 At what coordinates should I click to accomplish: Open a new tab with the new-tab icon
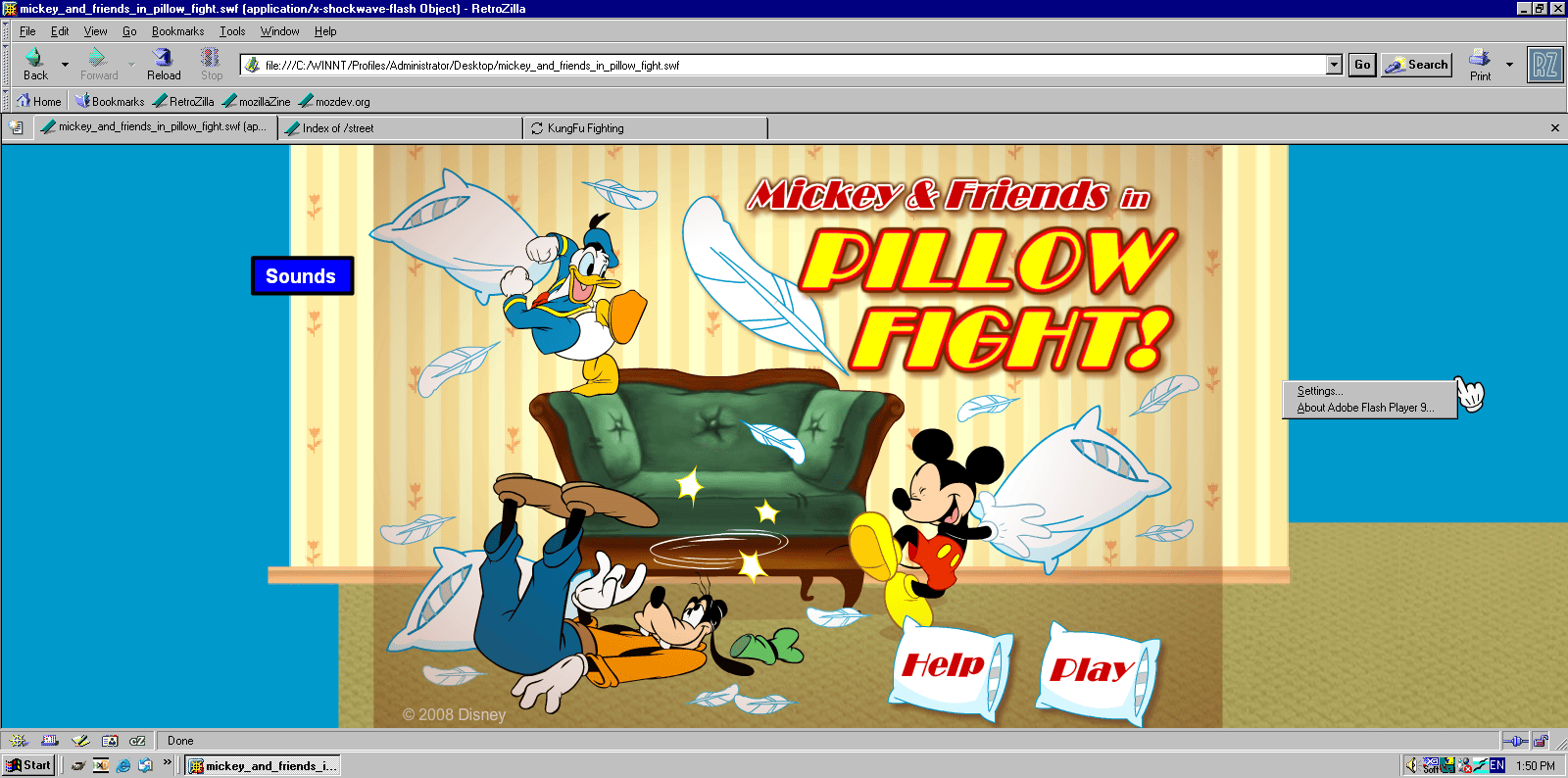(x=17, y=127)
